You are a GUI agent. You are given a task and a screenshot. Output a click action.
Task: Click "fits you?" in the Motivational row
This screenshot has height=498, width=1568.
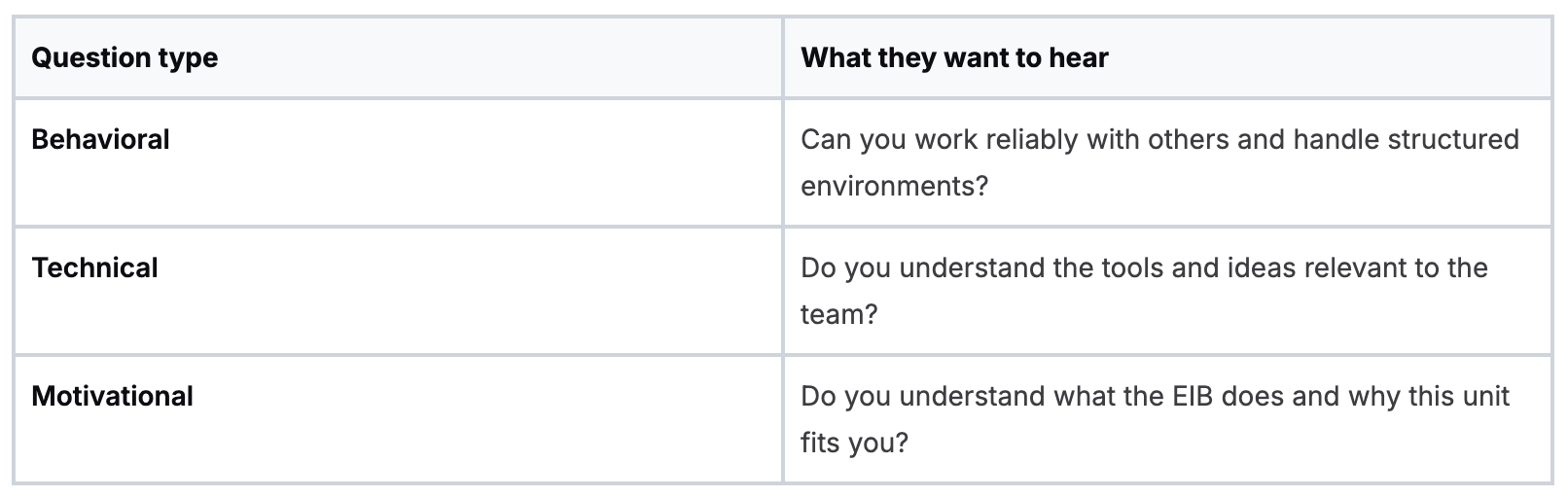pos(854,443)
